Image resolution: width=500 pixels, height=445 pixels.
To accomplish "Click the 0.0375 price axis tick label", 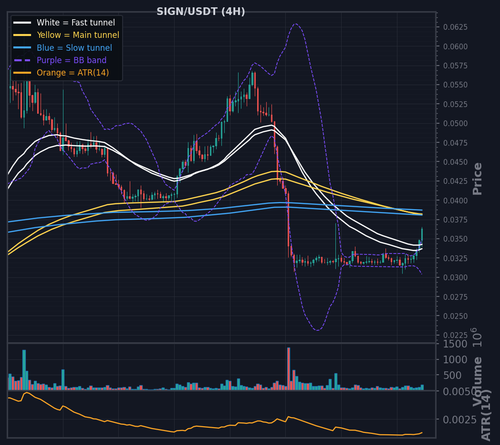I will pyautogui.click(x=455, y=220).
